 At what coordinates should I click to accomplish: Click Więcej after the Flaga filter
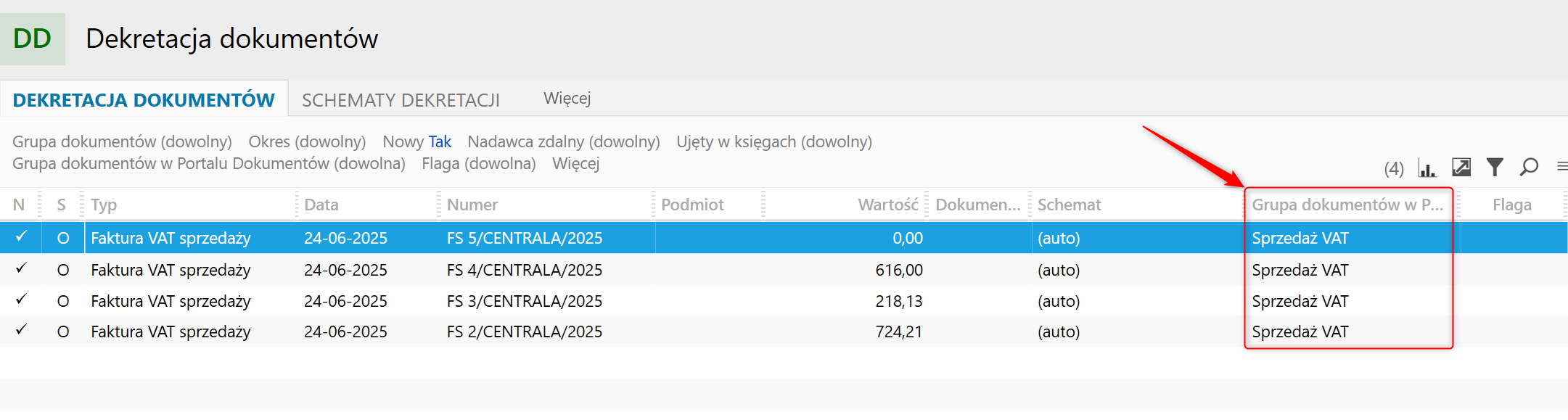click(x=575, y=164)
